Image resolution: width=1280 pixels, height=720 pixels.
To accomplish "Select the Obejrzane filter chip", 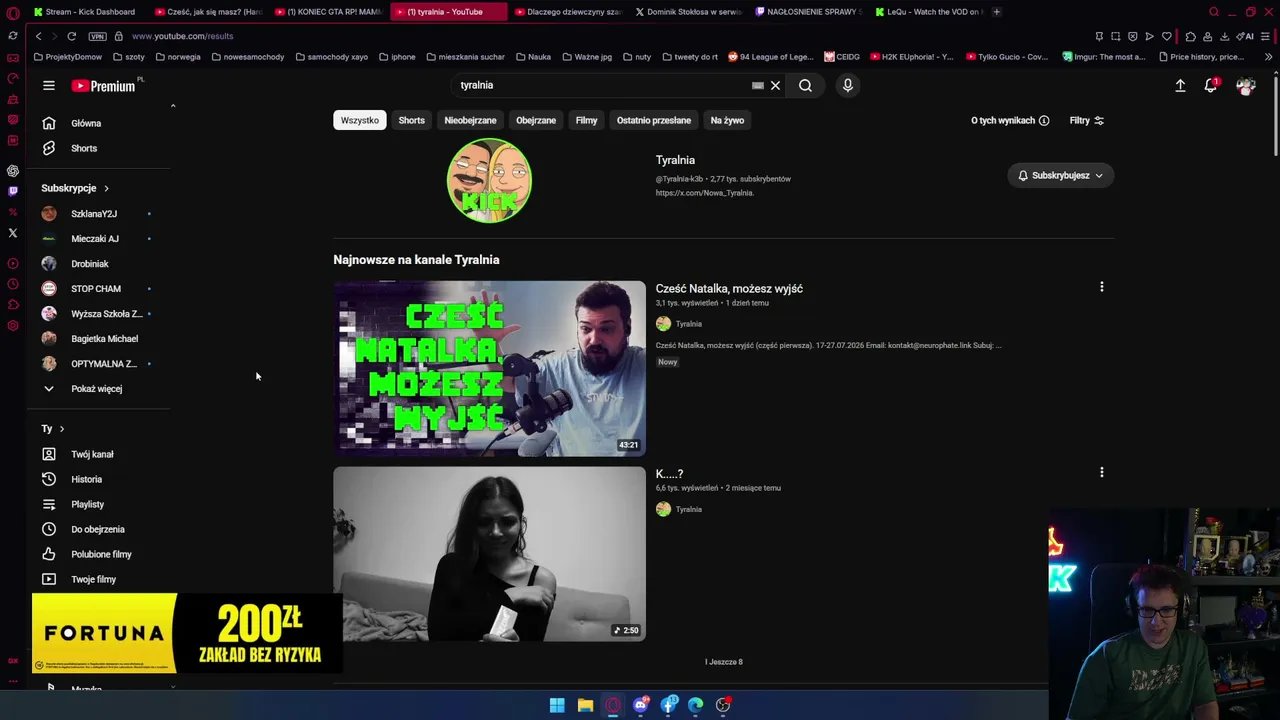I will pyautogui.click(x=536, y=120).
